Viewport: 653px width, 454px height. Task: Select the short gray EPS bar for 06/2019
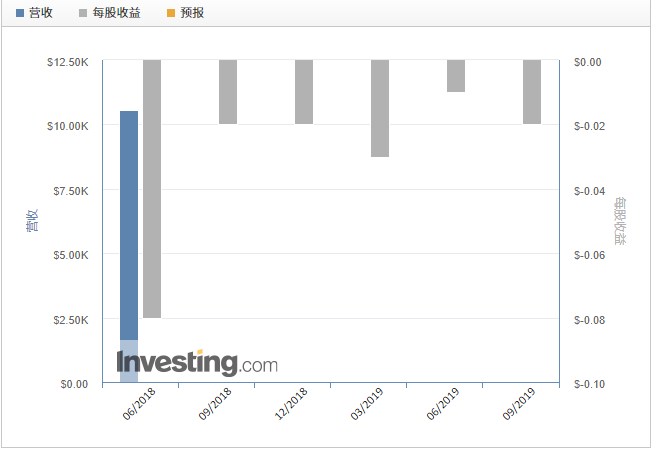456,76
